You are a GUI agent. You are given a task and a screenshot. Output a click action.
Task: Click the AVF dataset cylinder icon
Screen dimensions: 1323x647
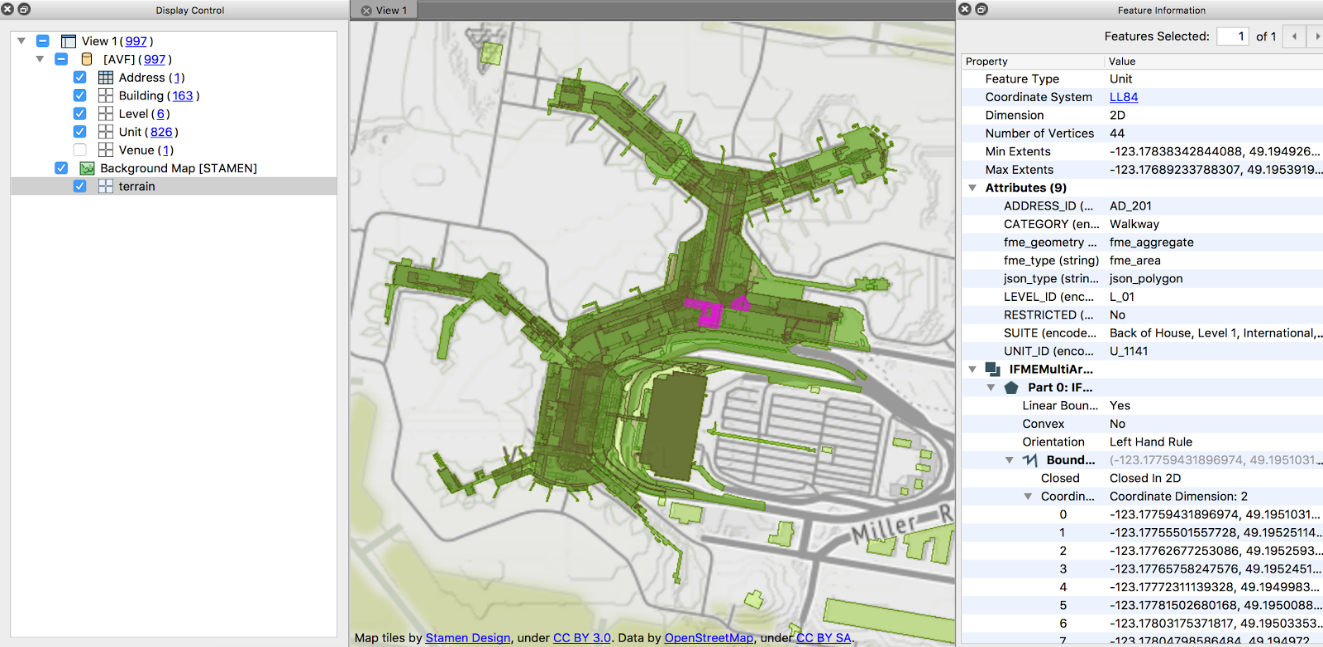(87, 60)
